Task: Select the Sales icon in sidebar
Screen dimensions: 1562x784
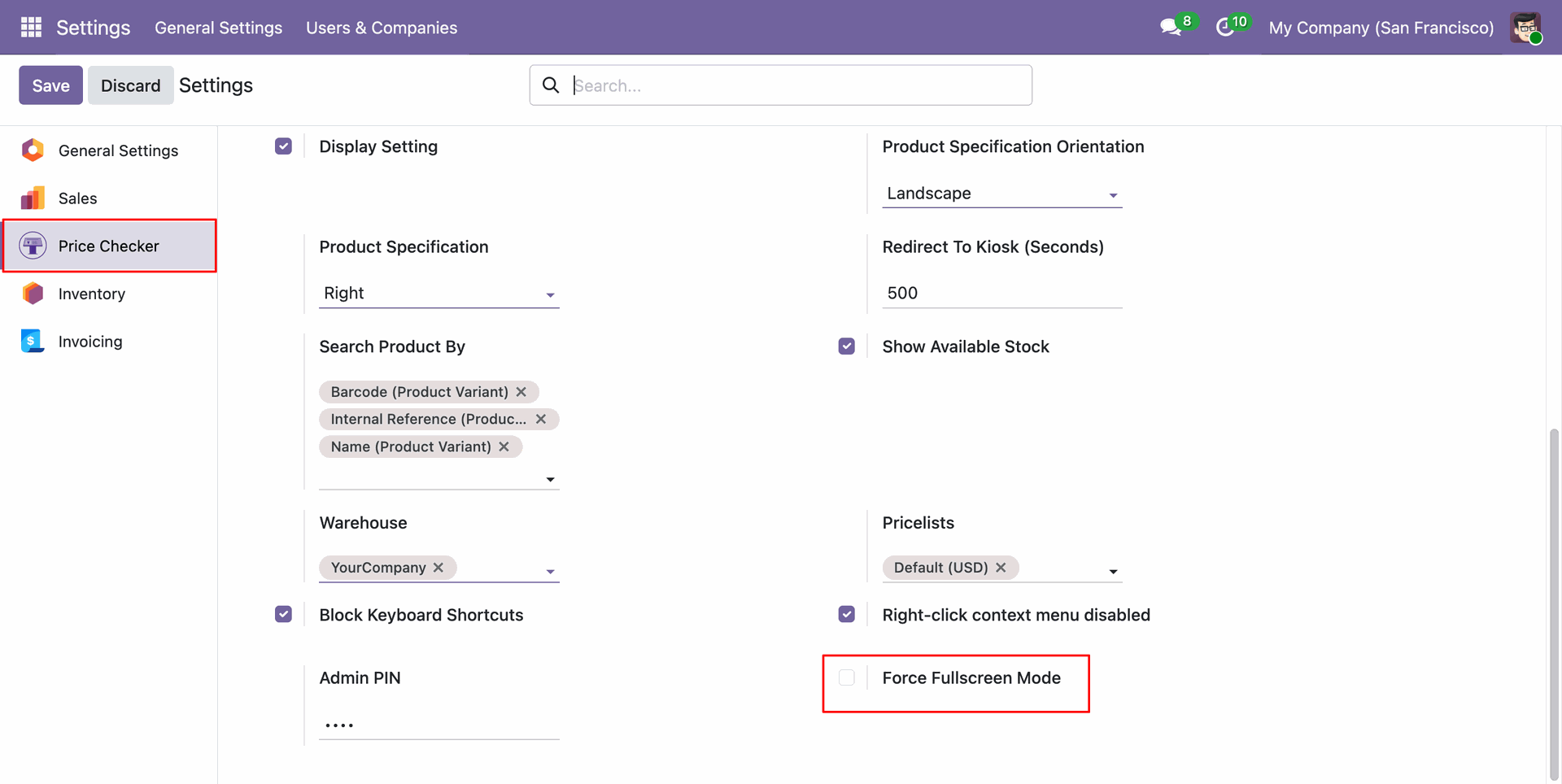Action: click(x=33, y=198)
